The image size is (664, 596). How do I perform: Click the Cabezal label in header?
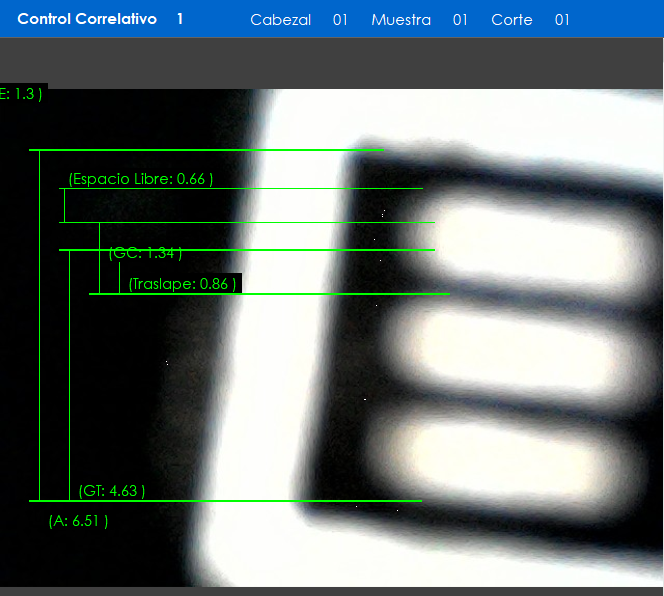[280, 20]
